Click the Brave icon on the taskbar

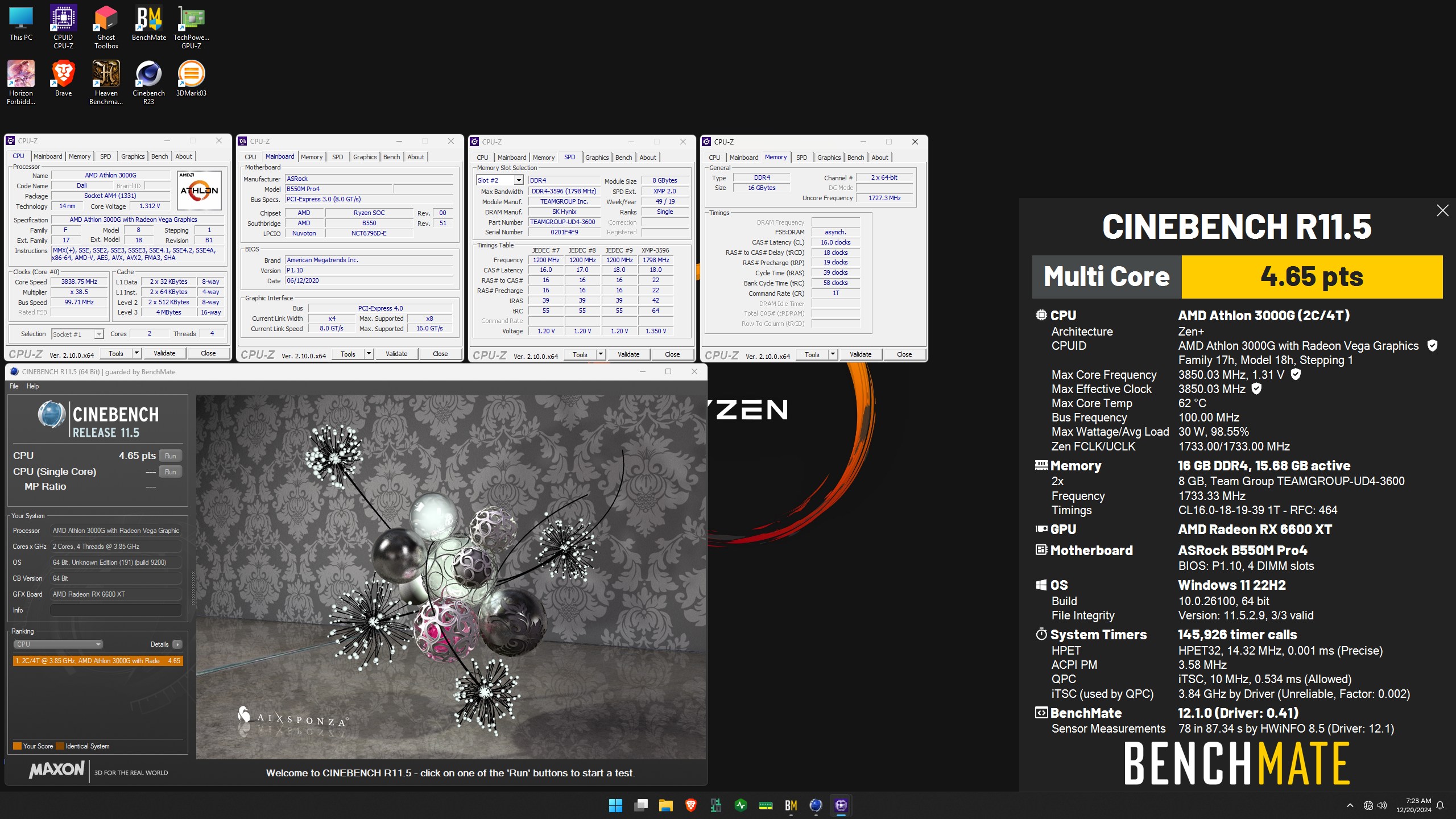(x=691, y=805)
